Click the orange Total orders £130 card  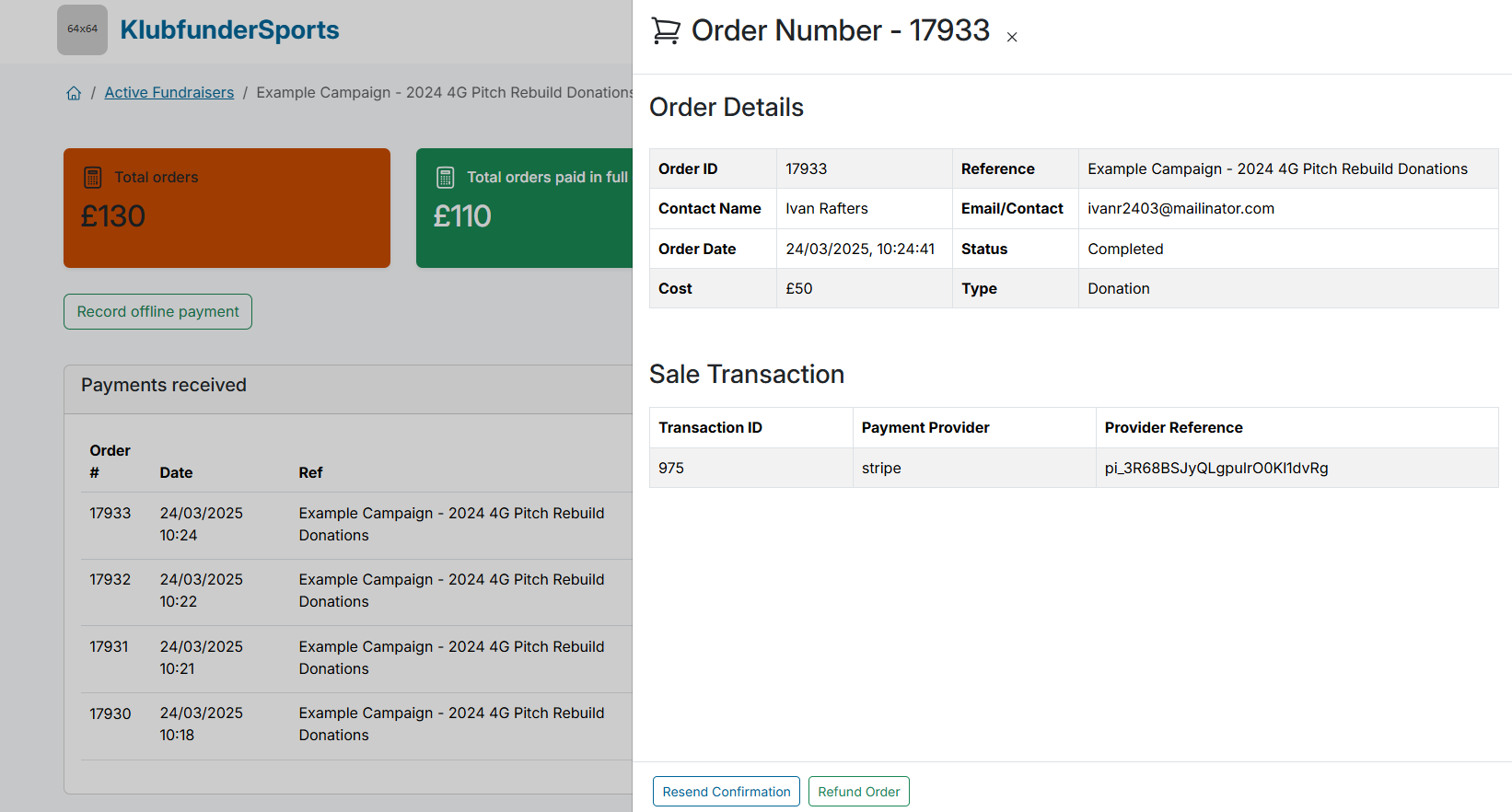click(227, 208)
